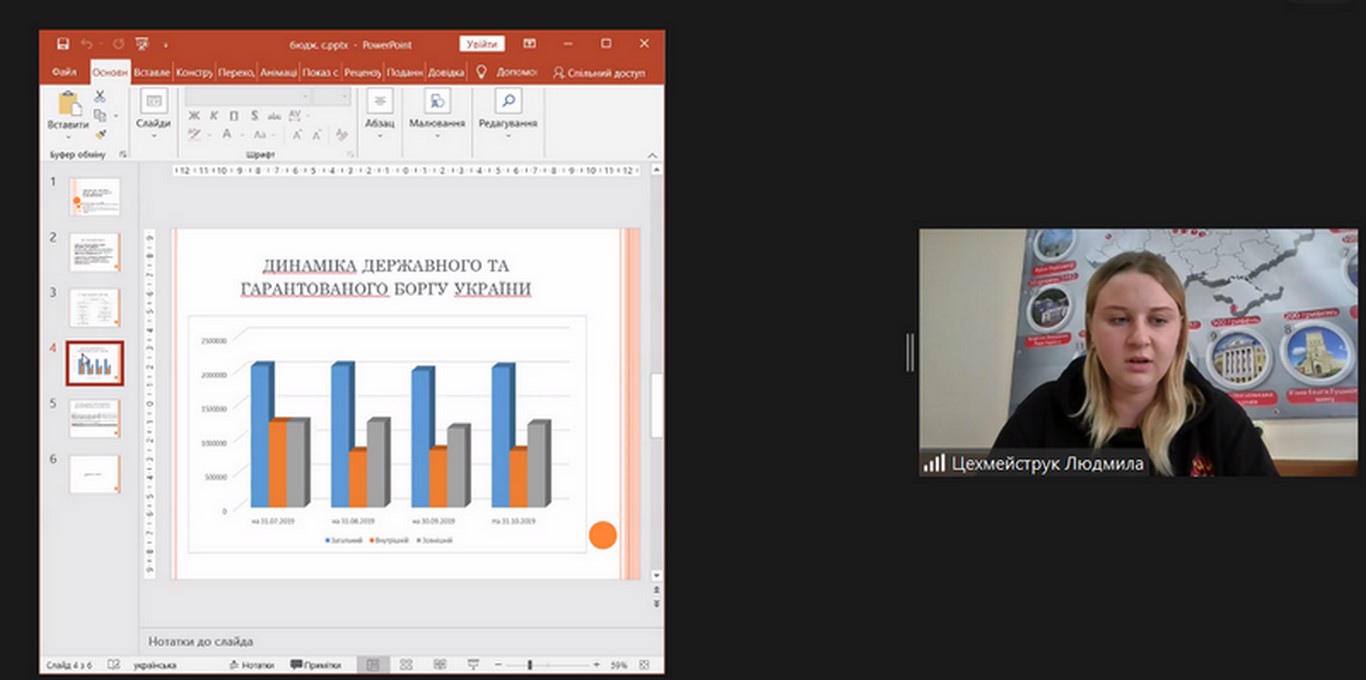
Task: Start slideshow from Quick Access Toolbar icon
Action: pyautogui.click(x=142, y=44)
